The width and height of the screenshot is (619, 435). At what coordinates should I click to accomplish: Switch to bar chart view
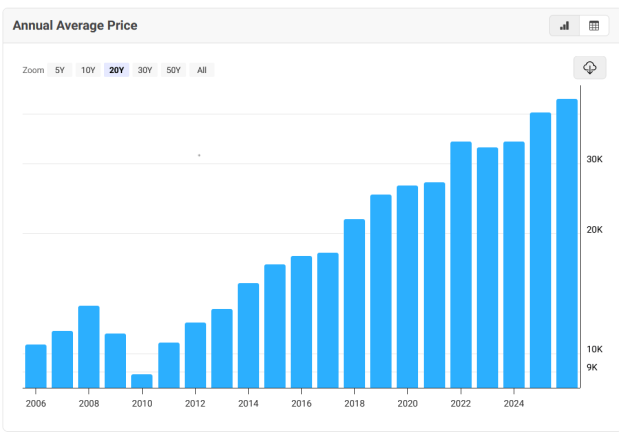click(565, 26)
